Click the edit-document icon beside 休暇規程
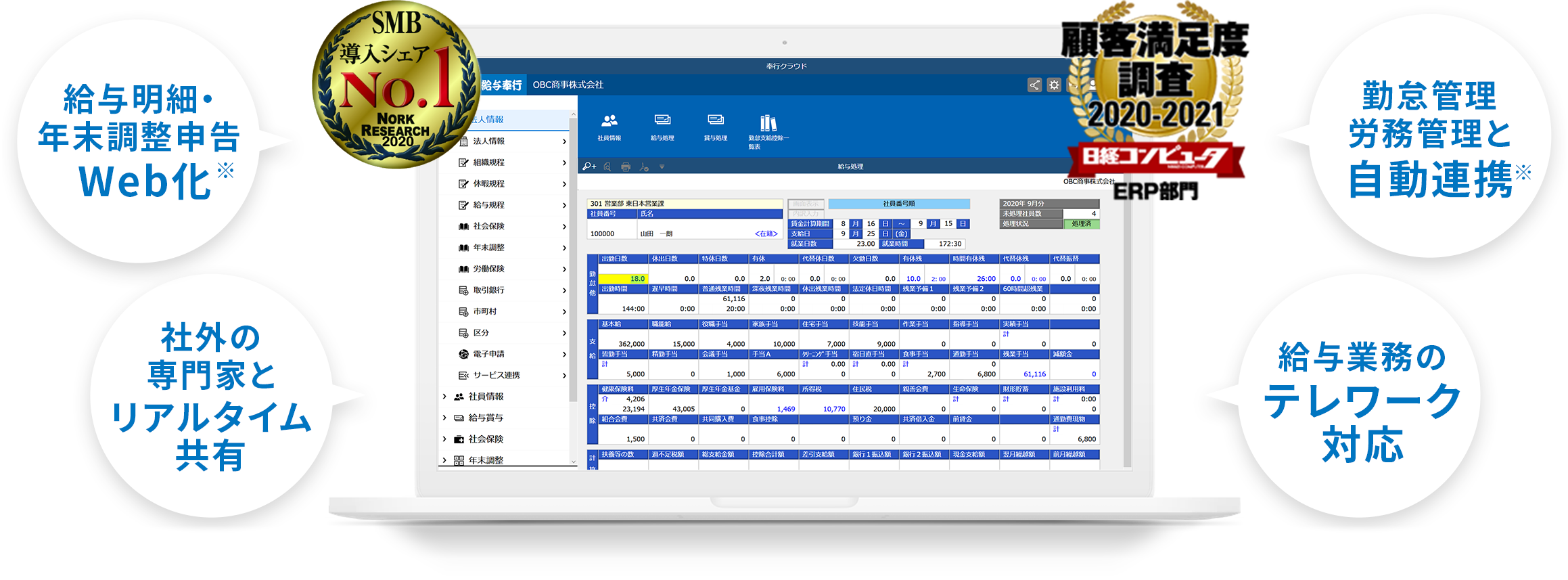The height and width of the screenshot is (580, 1568). [x=464, y=183]
